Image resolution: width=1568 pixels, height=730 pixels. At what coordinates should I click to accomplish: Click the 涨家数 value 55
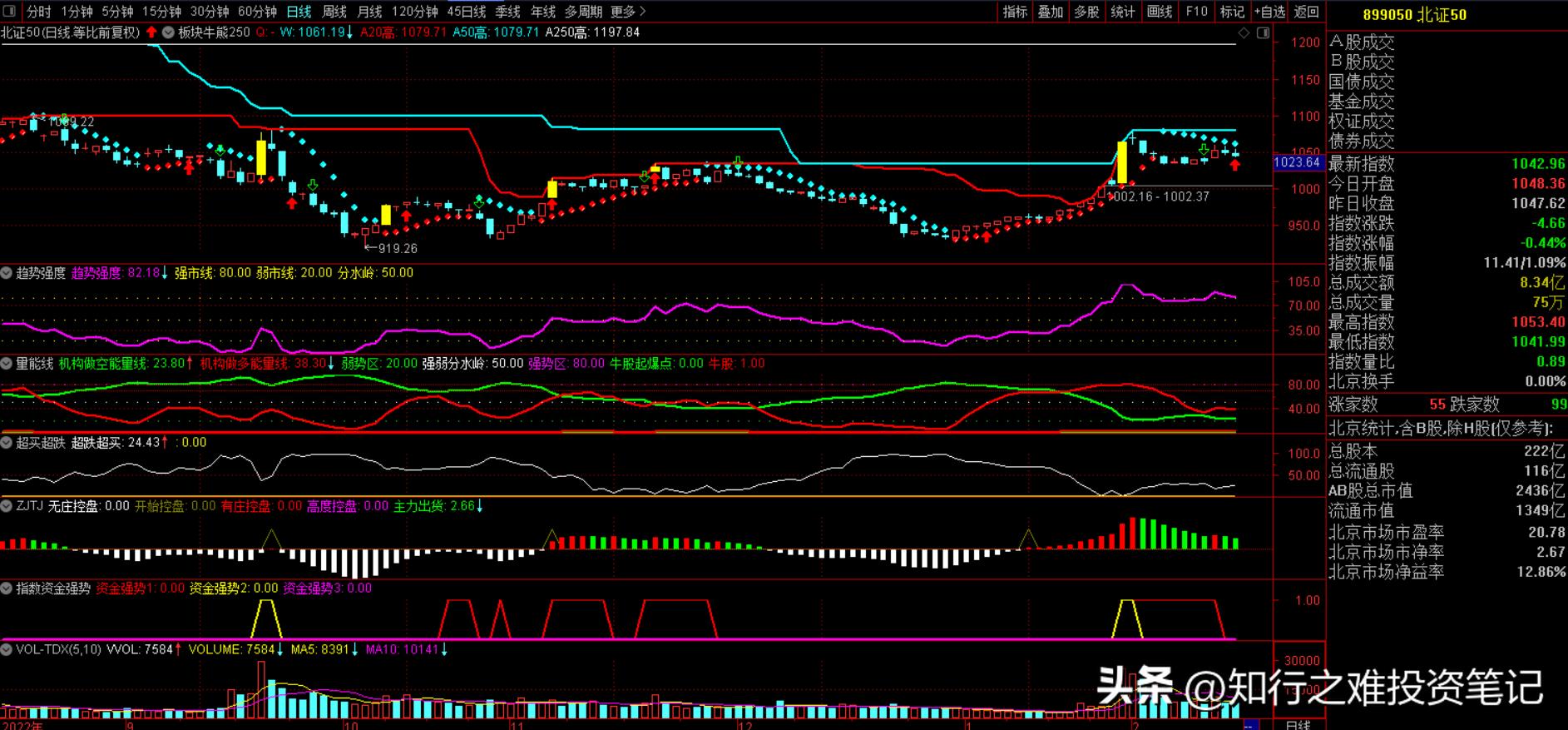coord(1437,405)
